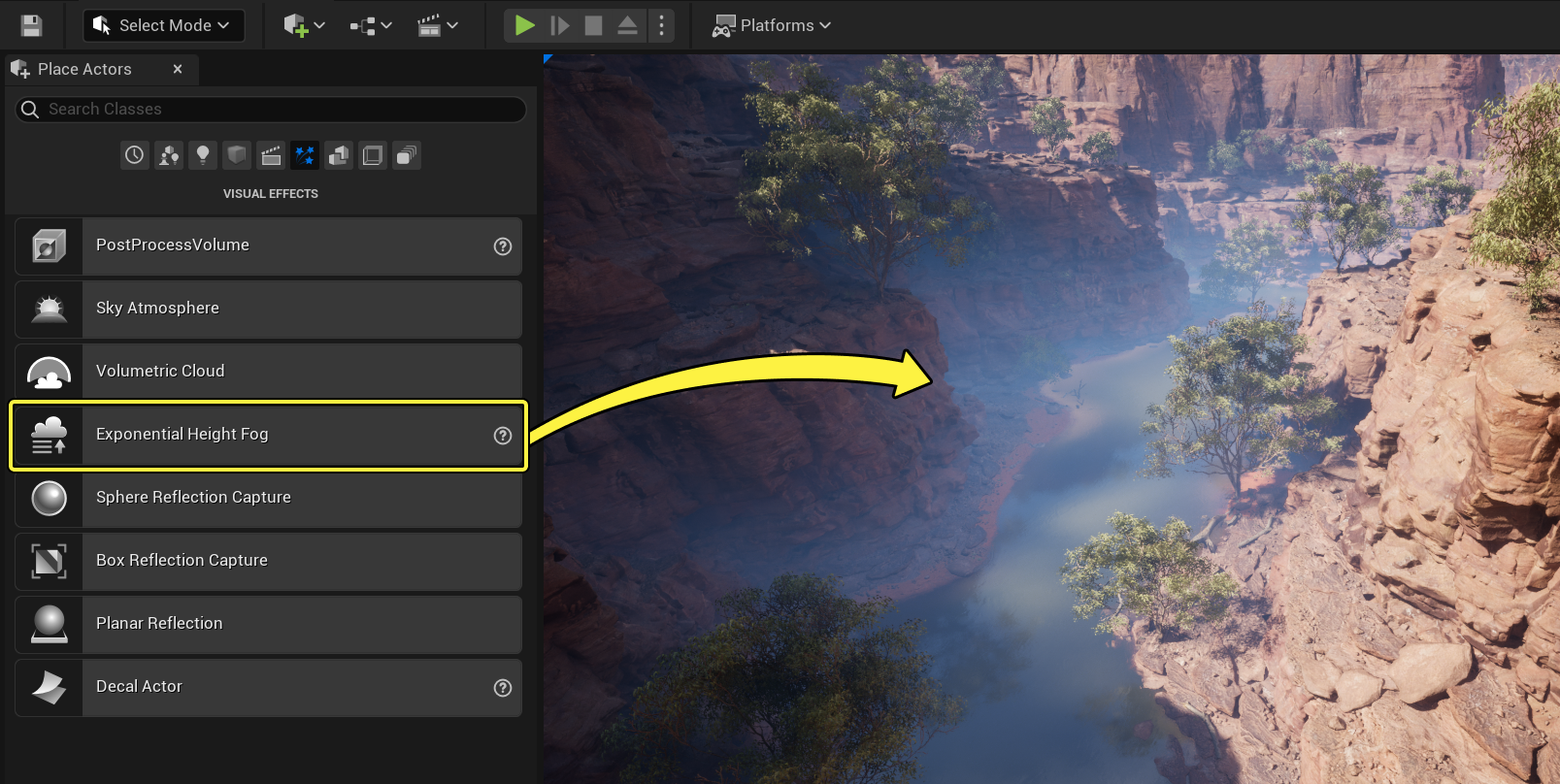Switch to the Shapes category

click(x=237, y=155)
